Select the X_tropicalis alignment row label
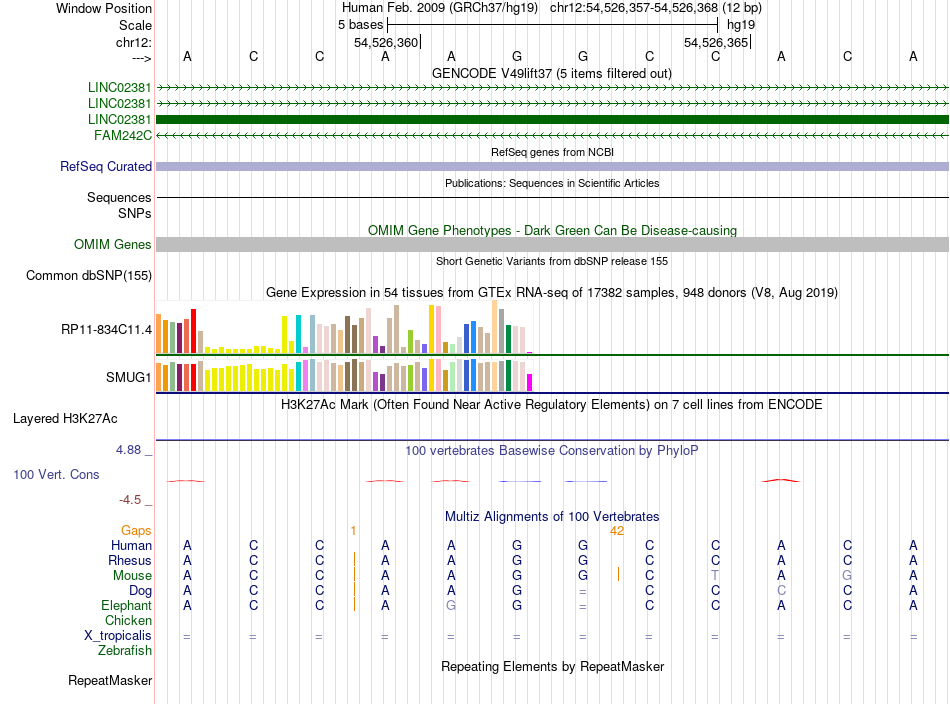Viewport: 950px width, 704px height. [x=118, y=636]
